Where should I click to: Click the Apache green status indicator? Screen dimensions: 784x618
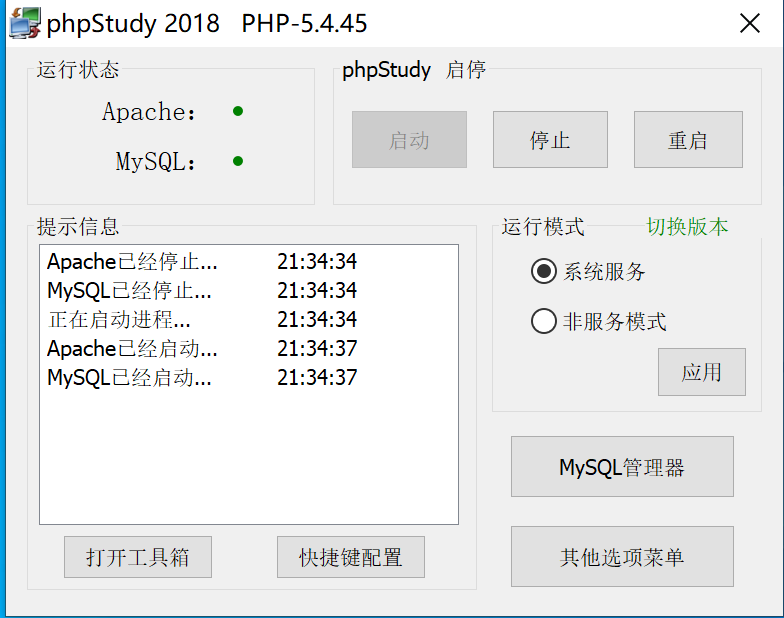(x=238, y=111)
